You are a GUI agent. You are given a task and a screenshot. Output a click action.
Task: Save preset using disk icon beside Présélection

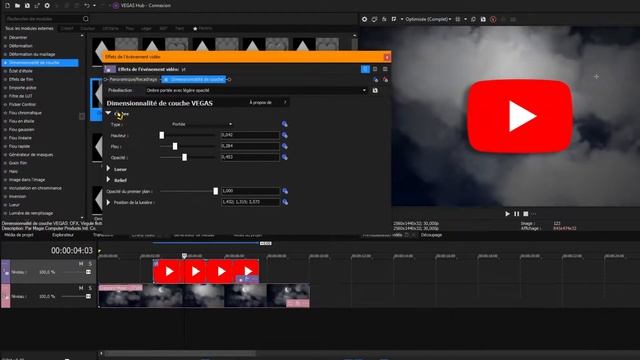tap(375, 91)
